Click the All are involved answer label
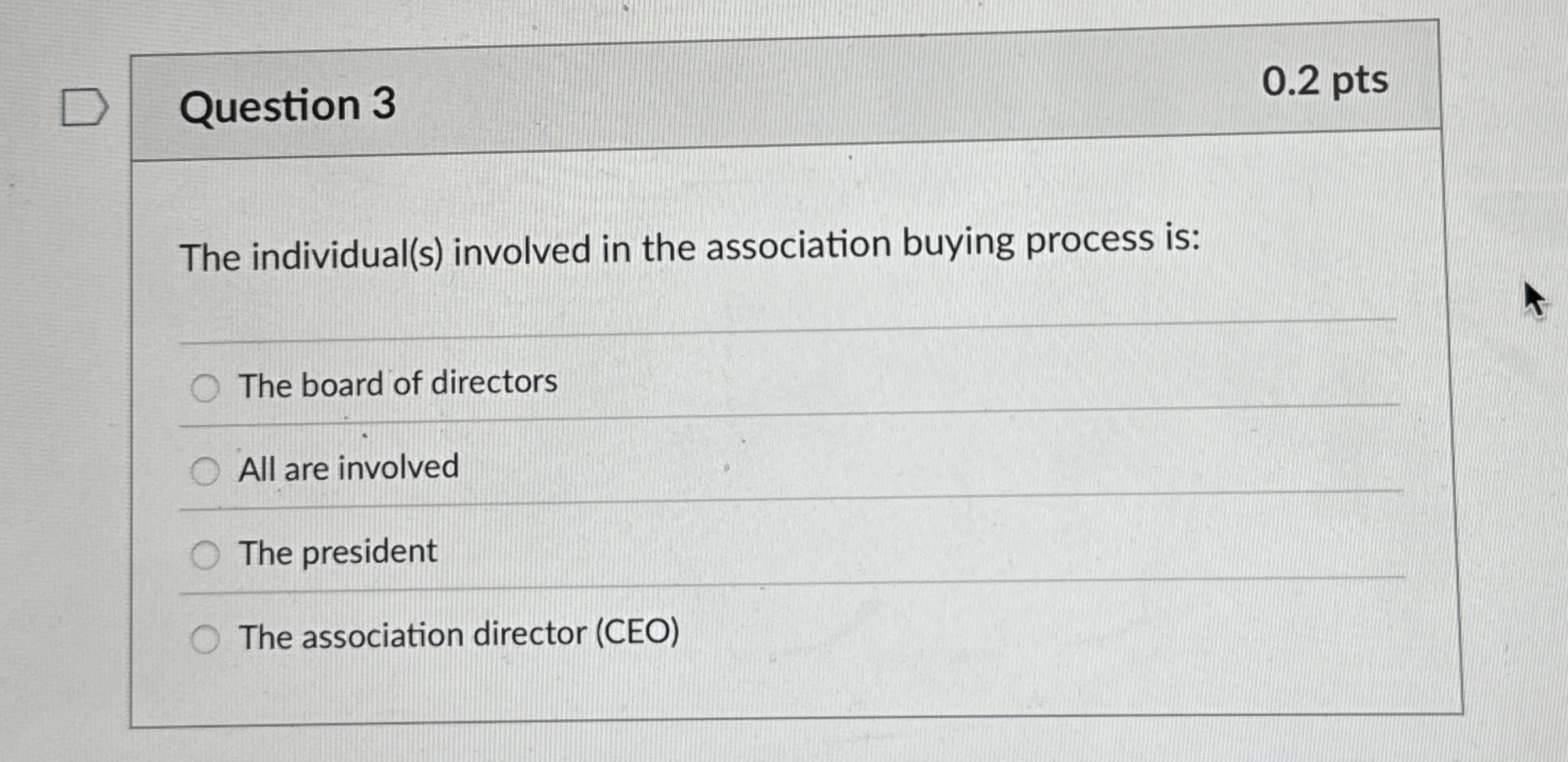Image resolution: width=1568 pixels, height=762 pixels. pyautogui.click(x=349, y=467)
